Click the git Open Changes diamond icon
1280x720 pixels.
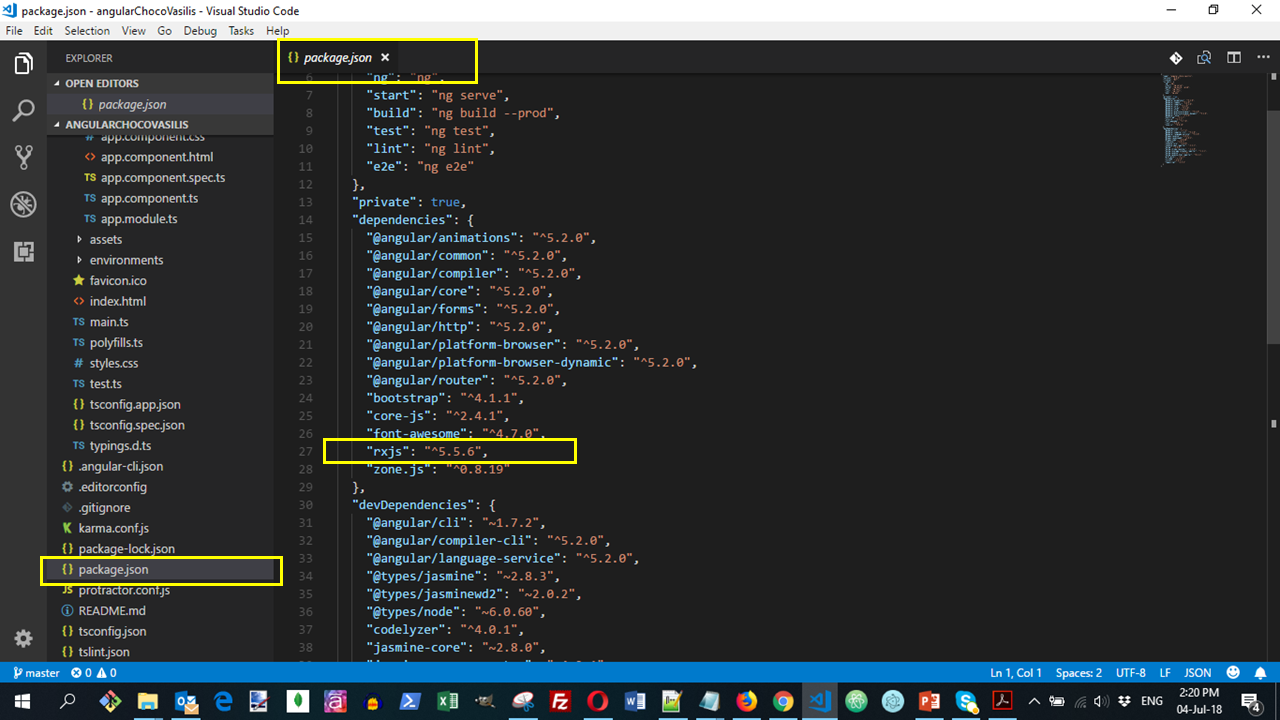point(1176,58)
